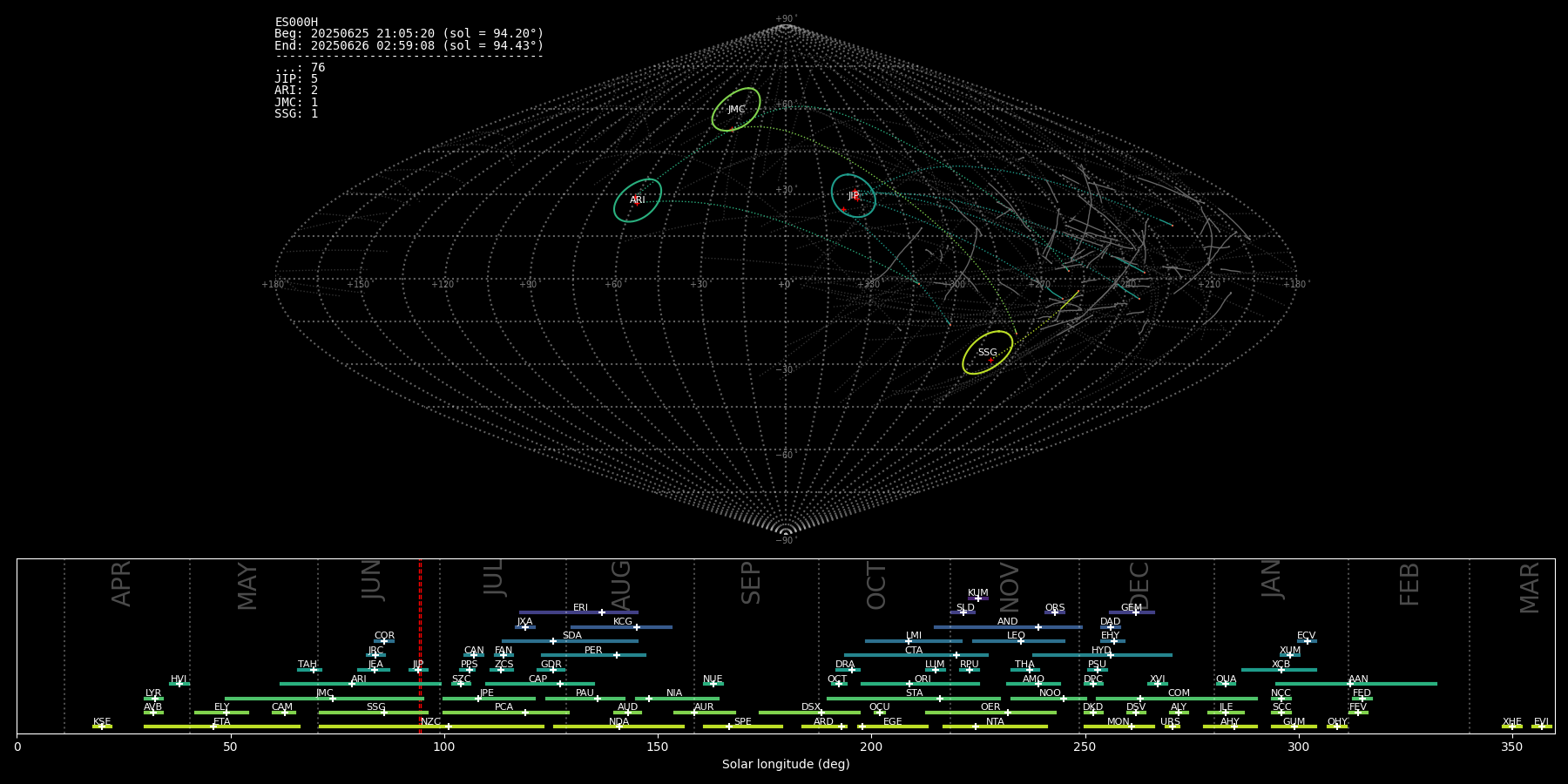Click the PER shower bar in the timeline
The width and height of the screenshot is (1568, 784).
pos(593,655)
